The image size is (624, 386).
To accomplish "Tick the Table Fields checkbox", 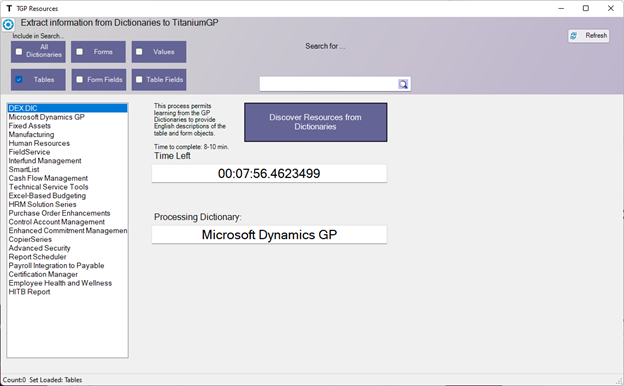I will 139,80.
